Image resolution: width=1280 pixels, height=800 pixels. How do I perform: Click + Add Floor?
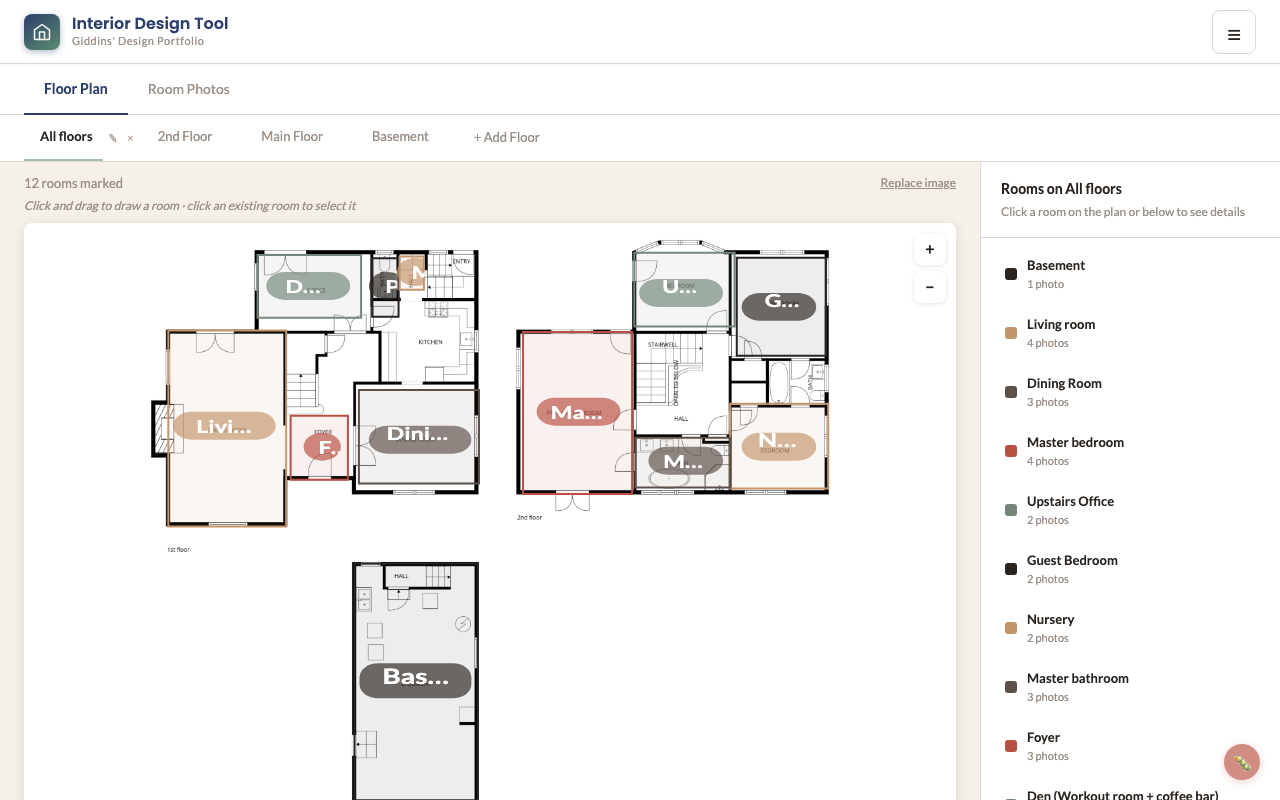(x=507, y=137)
